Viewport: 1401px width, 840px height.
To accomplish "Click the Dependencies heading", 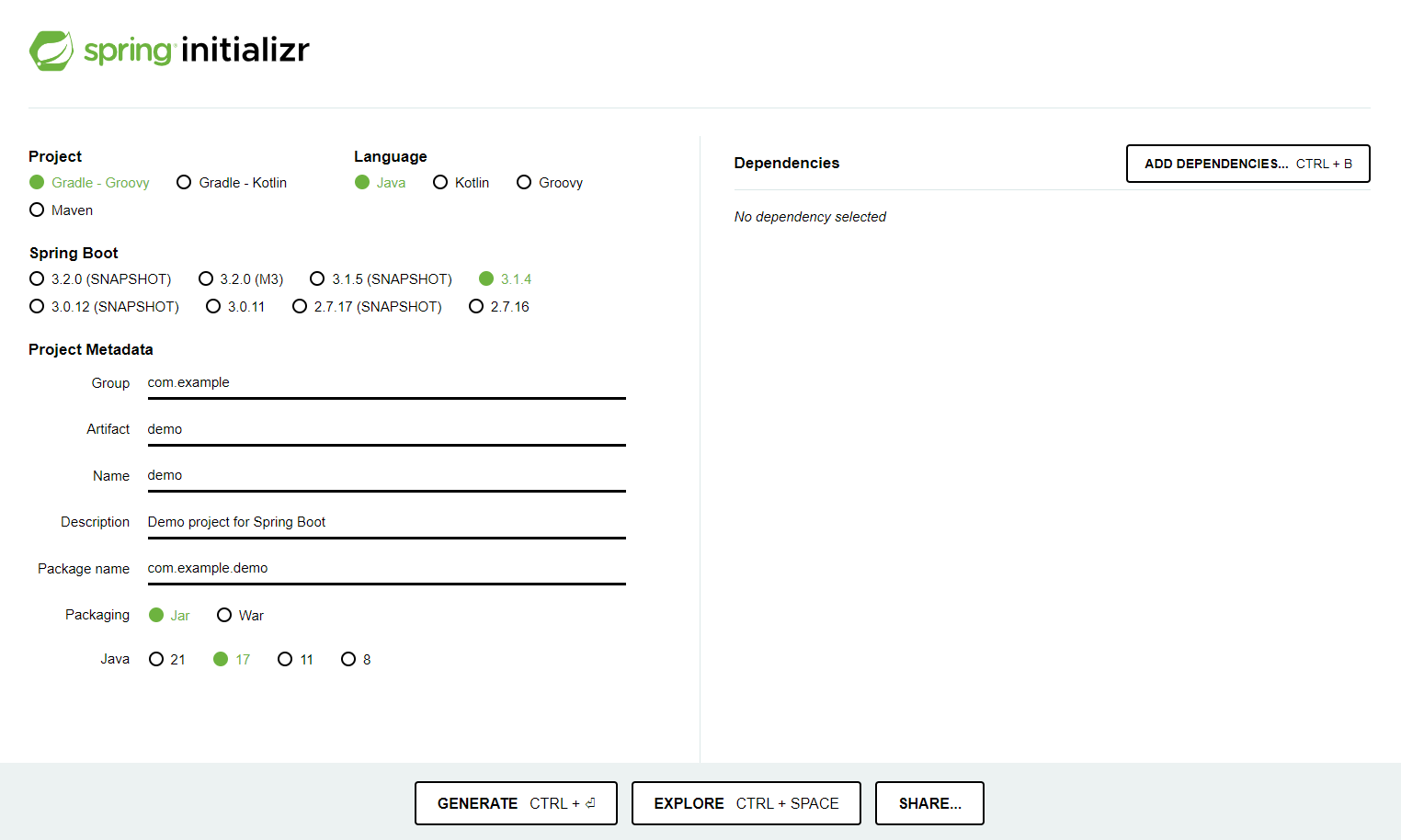I will click(787, 163).
